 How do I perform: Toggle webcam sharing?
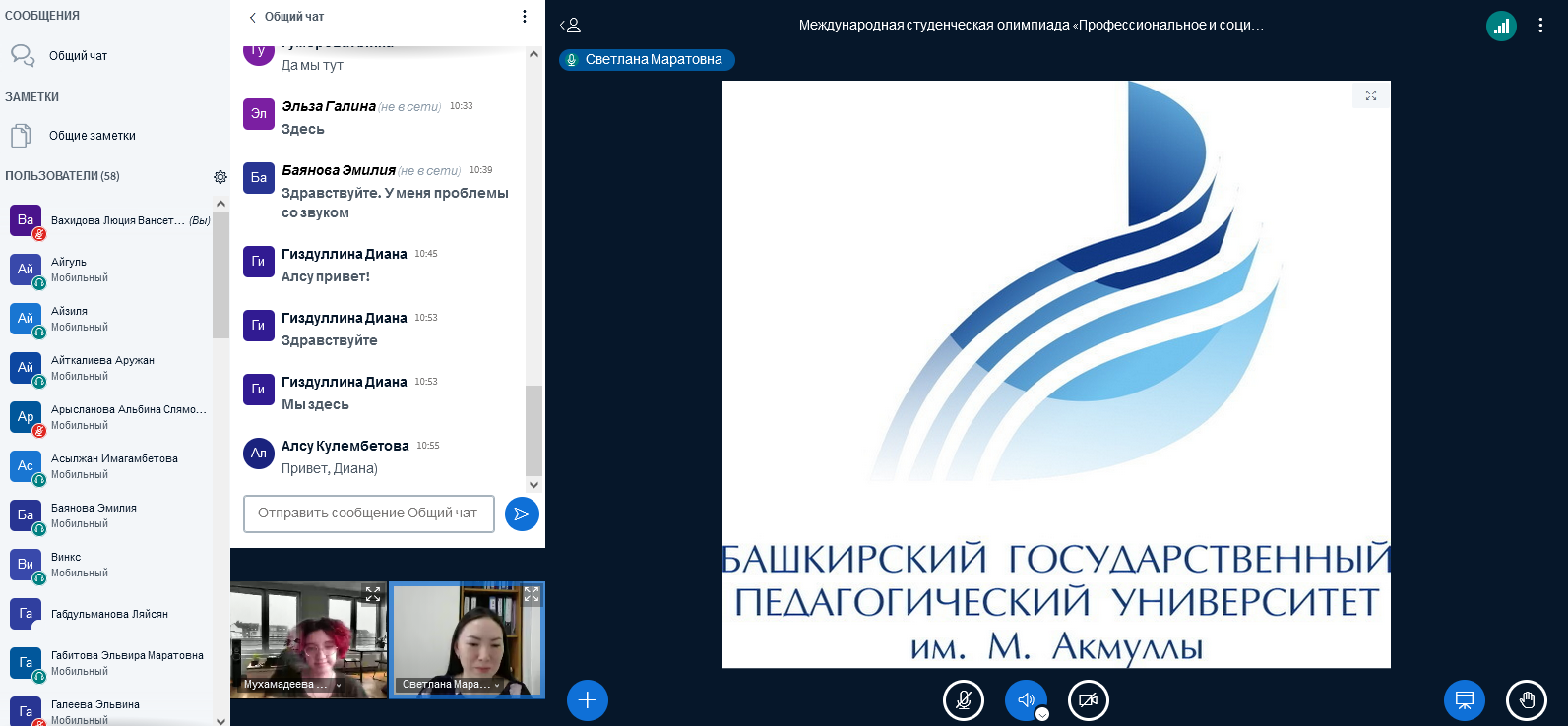point(1088,700)
